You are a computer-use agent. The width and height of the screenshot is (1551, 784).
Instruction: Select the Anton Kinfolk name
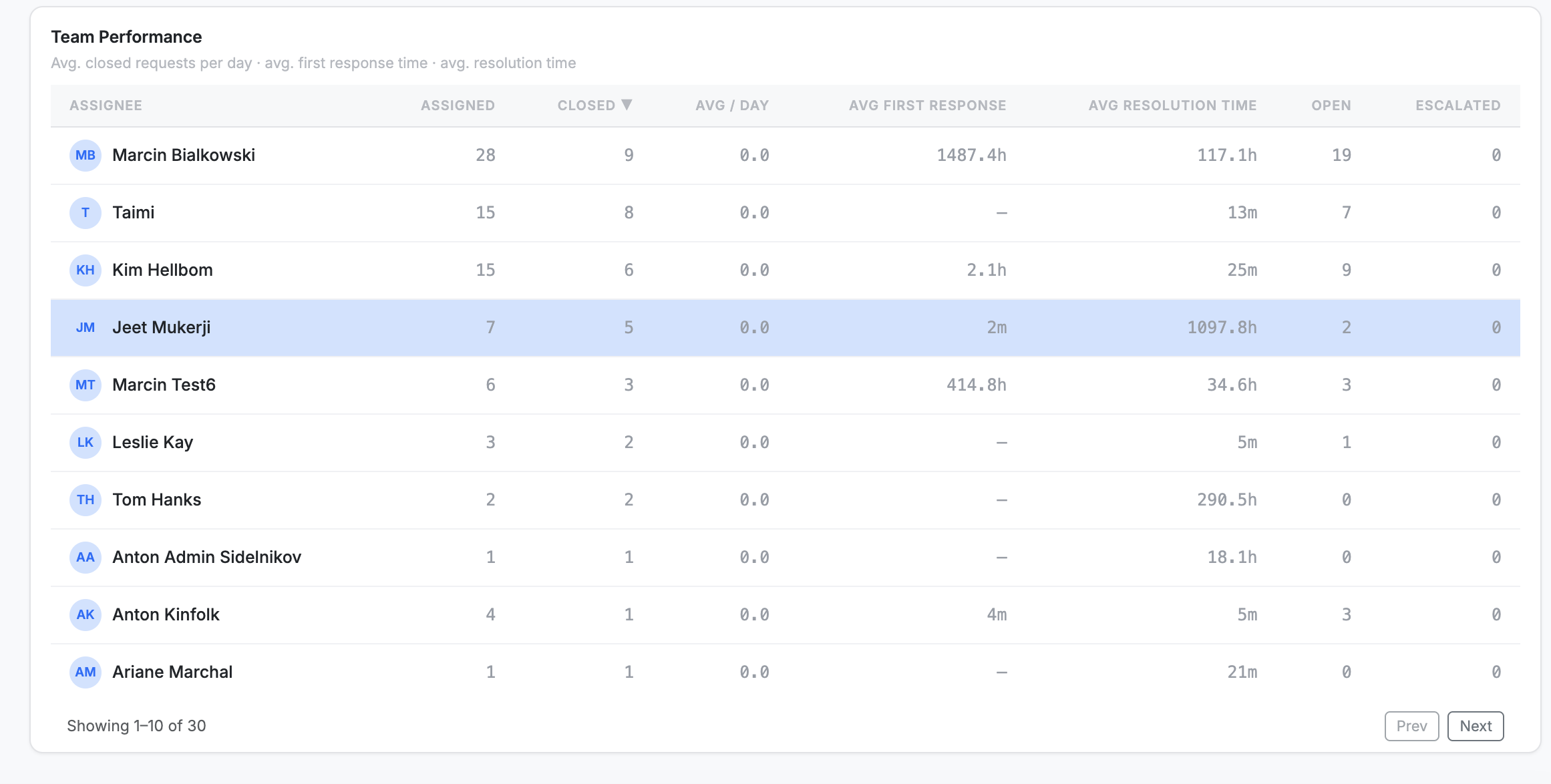point(166,614)
